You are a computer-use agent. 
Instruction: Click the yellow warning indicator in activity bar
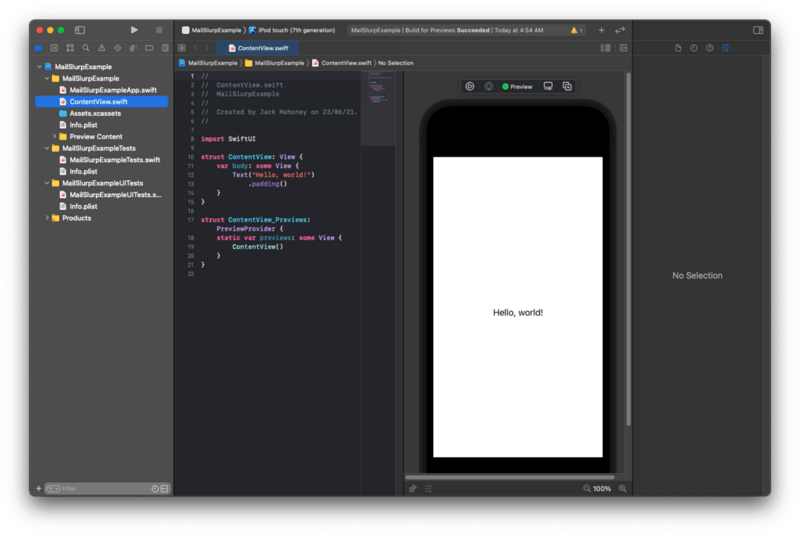click(576, 30)
